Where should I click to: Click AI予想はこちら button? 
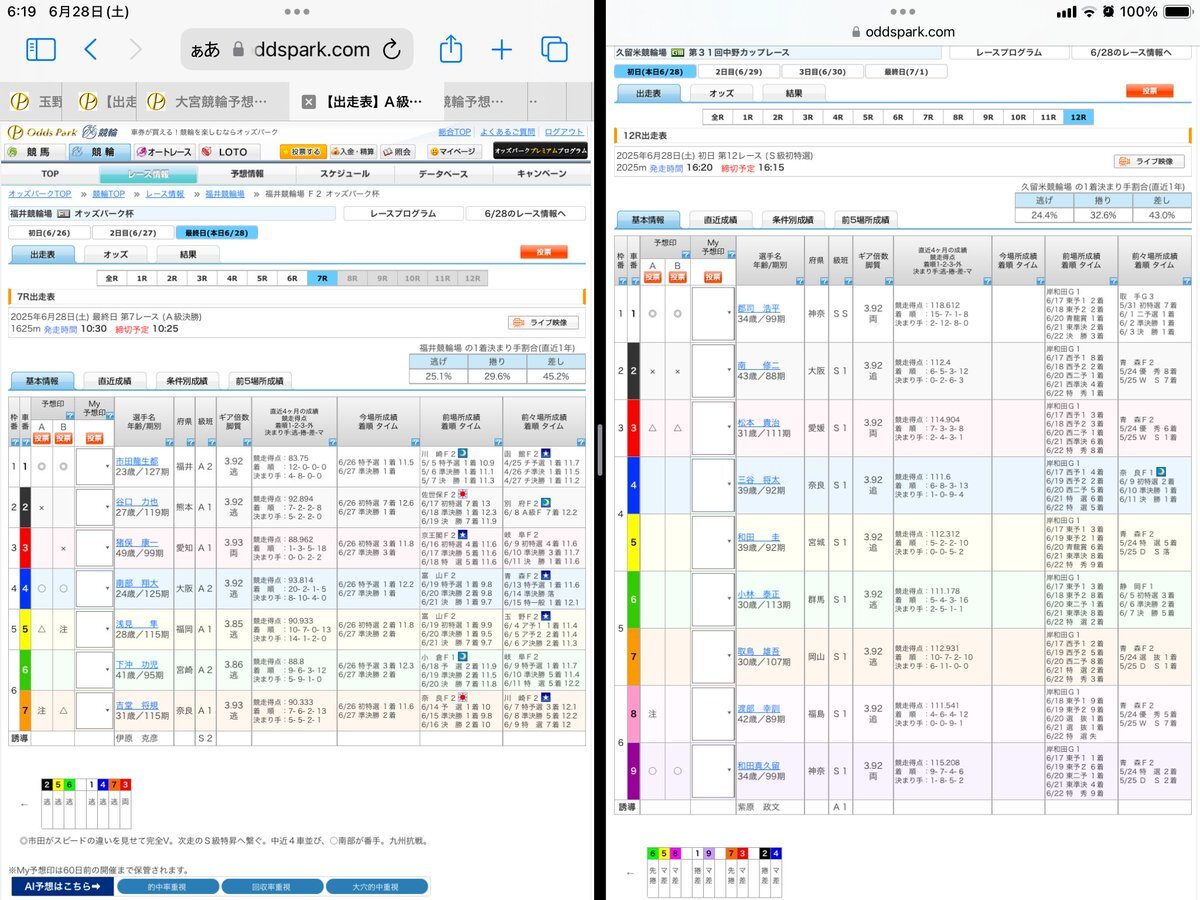pos(62,886)
